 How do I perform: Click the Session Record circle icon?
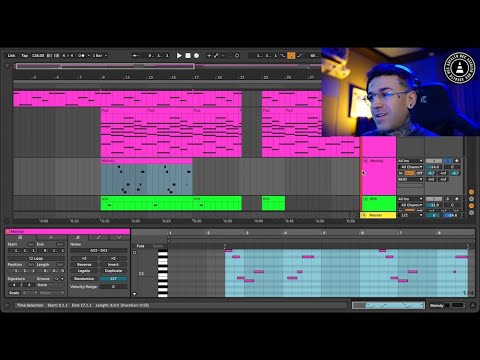point(237,56)
